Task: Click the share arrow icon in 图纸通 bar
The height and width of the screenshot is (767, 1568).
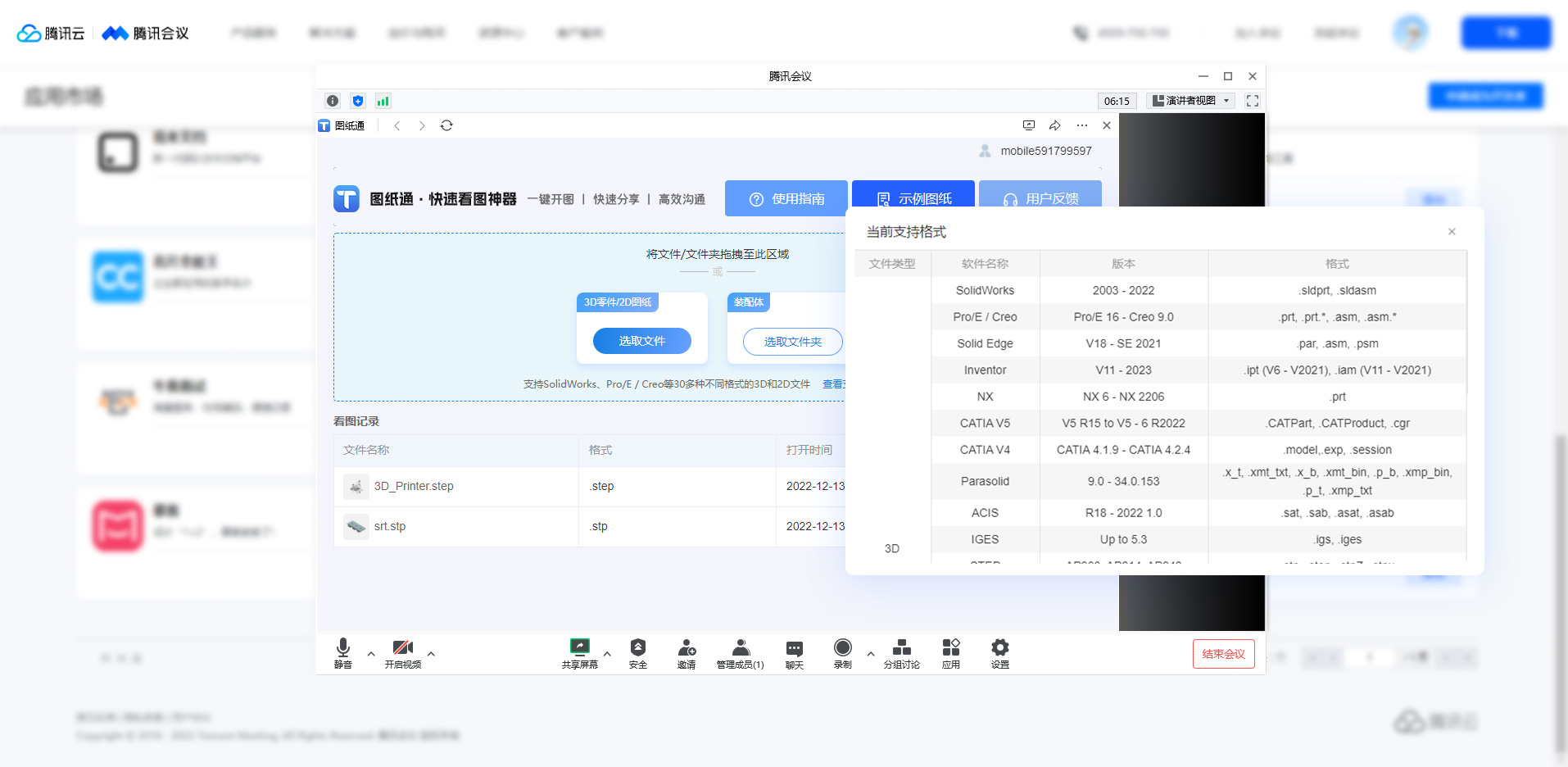Action: point(1055,125)
